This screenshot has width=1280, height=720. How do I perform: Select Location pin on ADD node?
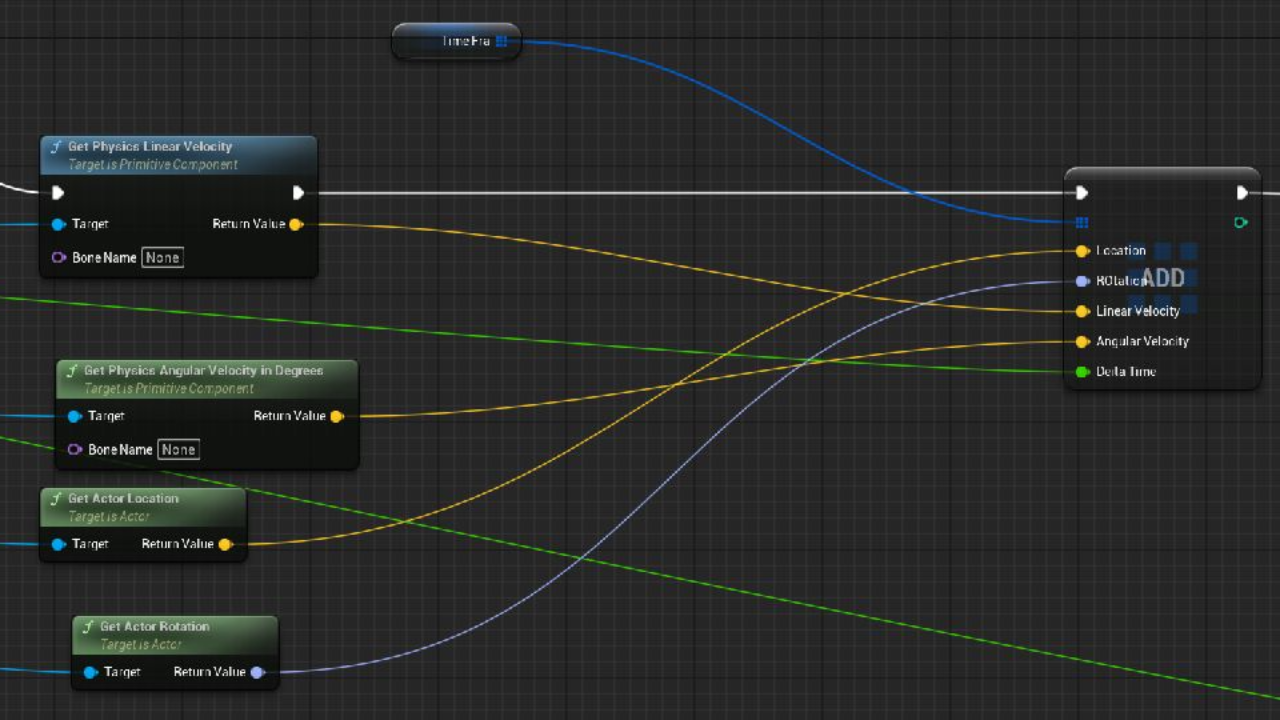click(1082, 251)
